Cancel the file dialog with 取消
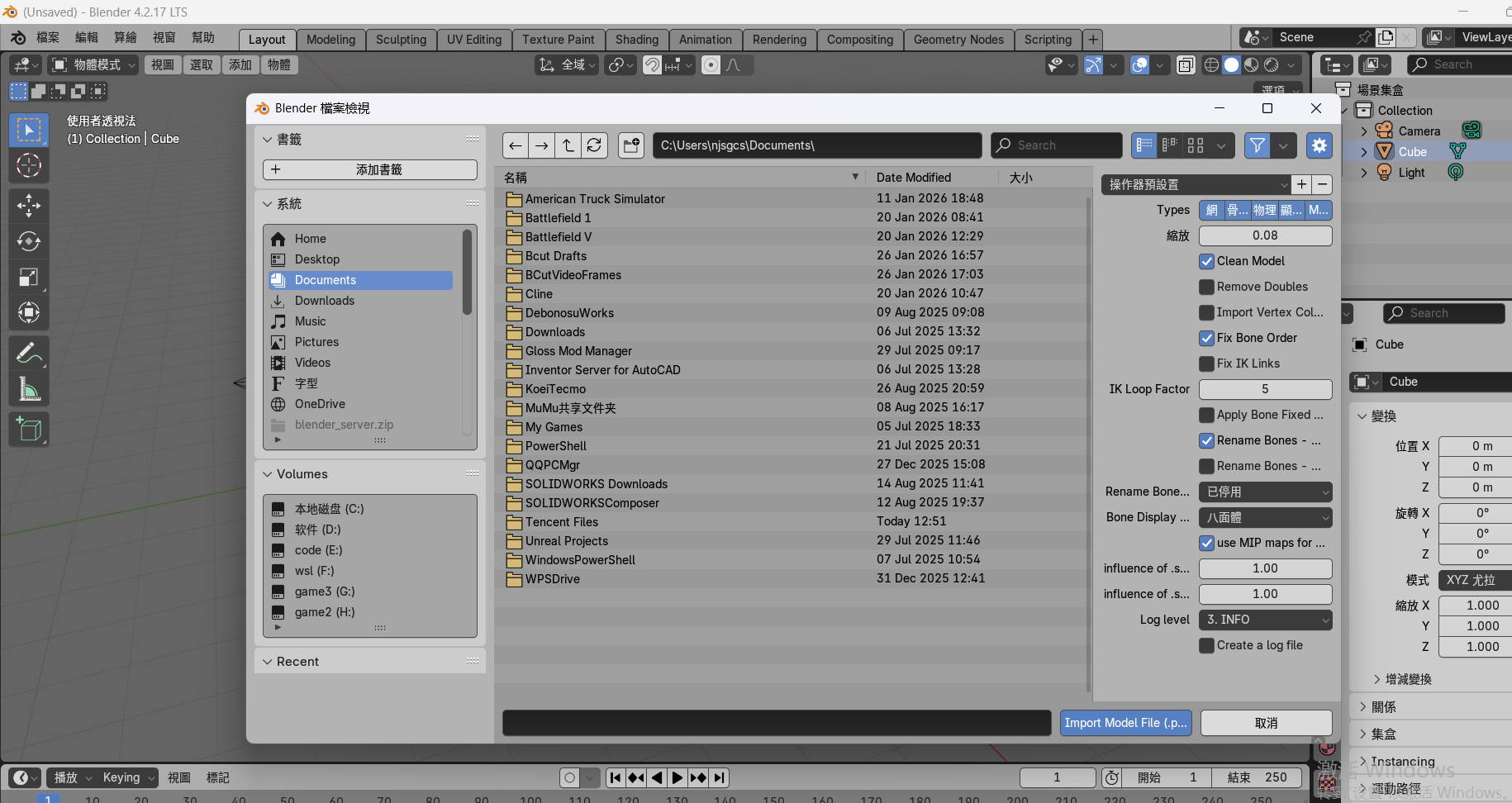This screenshot has width=1512, height=803. [1267, 723]
